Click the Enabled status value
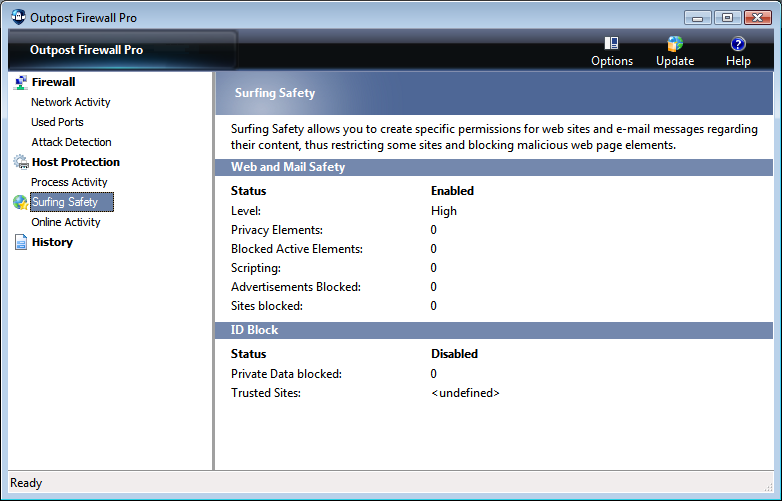Viewport: 782px width, 501px height. point(452,191)
